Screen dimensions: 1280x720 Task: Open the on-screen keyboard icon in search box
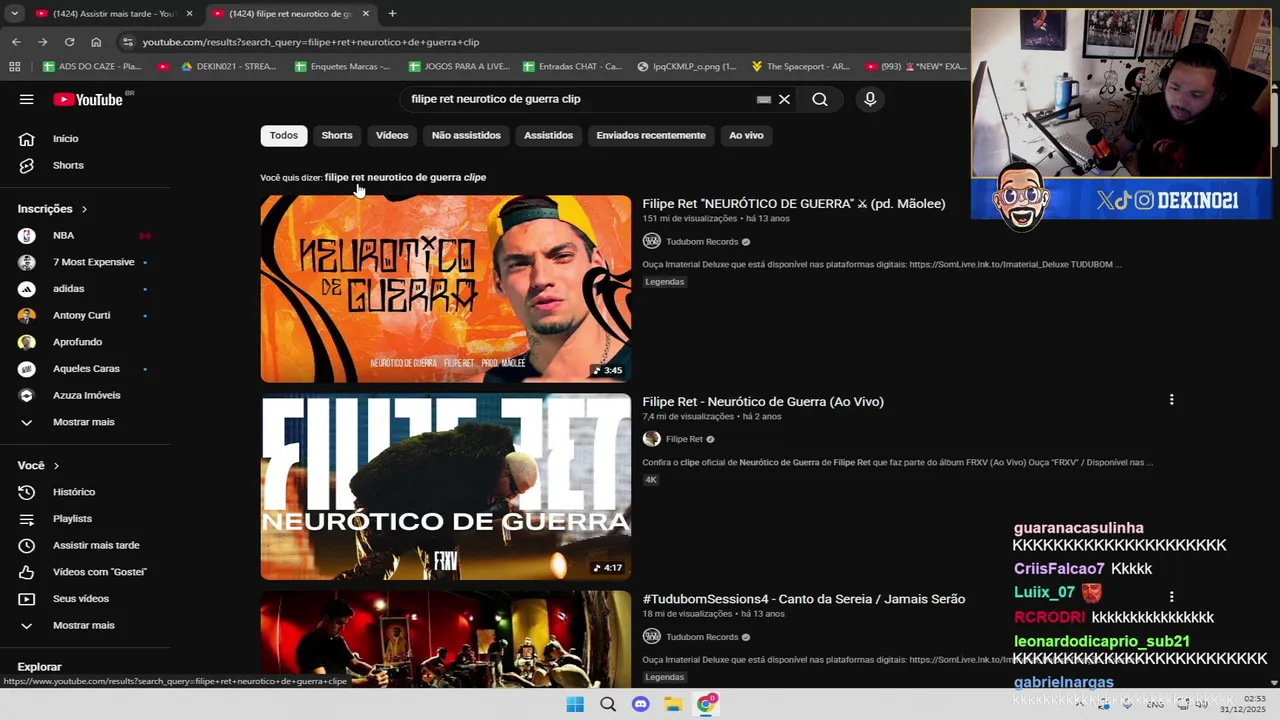tap(764, 99)
